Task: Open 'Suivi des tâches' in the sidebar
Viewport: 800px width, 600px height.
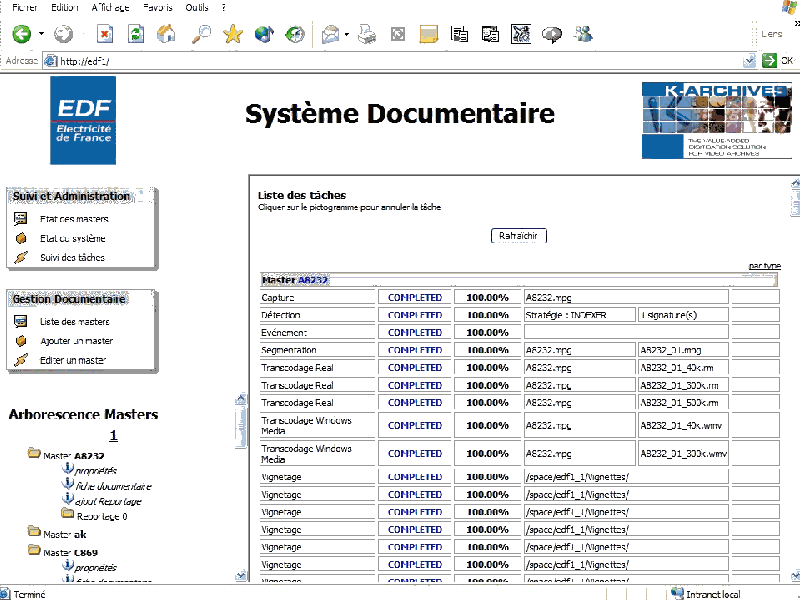Action: (x=72, y=258)
